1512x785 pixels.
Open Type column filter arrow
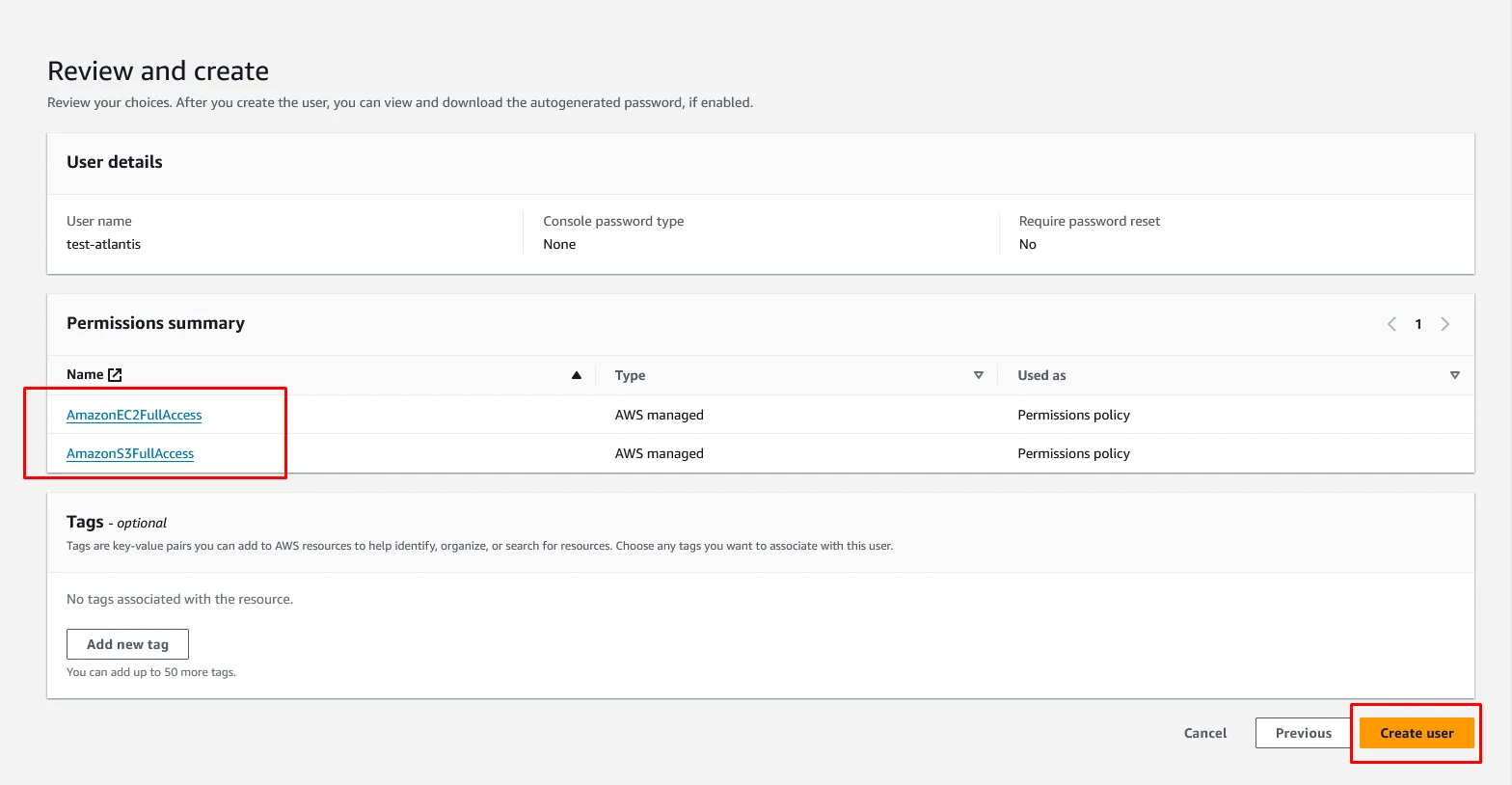click(979, 375)
